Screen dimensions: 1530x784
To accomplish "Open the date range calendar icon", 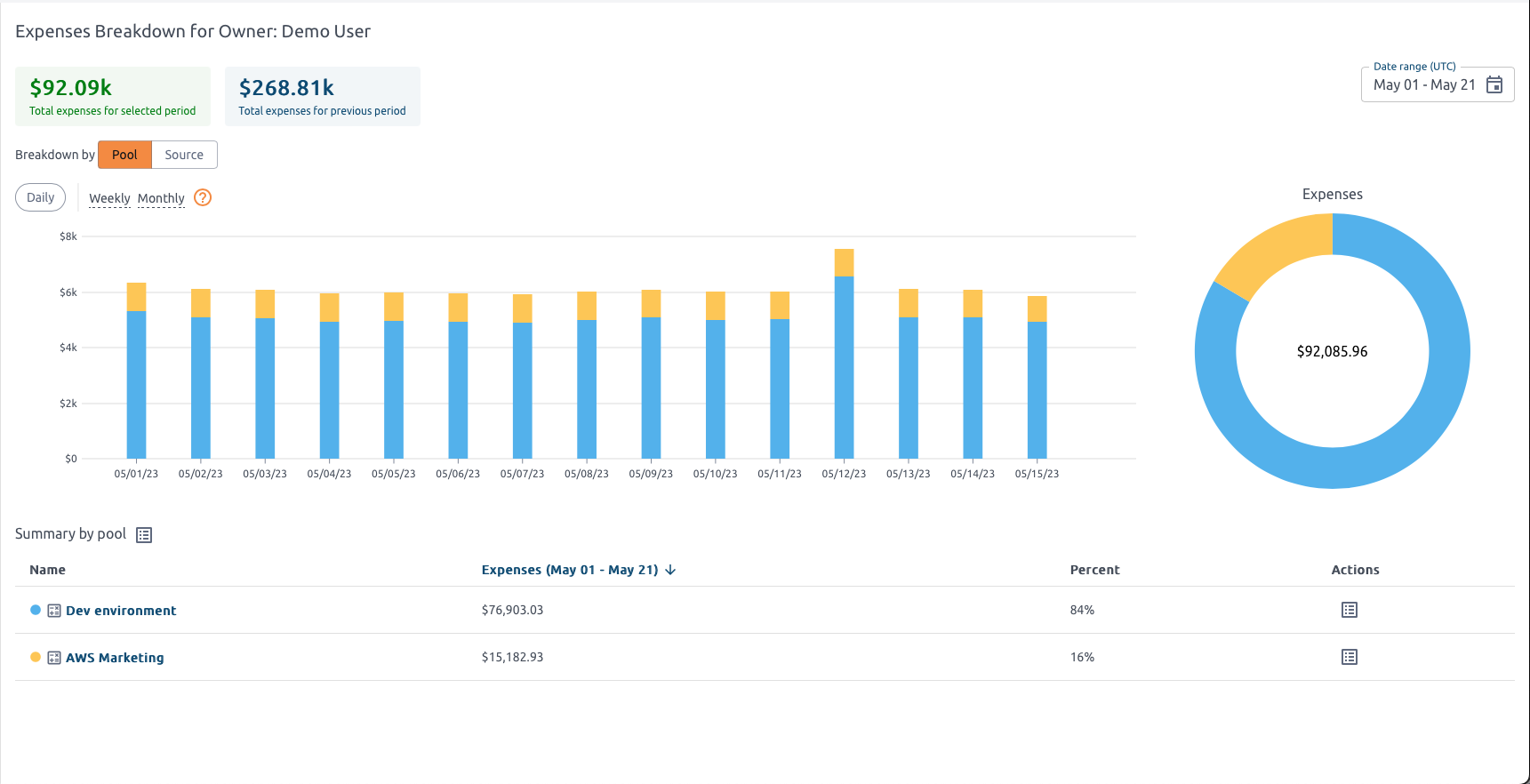I will tap(1494, 84).
